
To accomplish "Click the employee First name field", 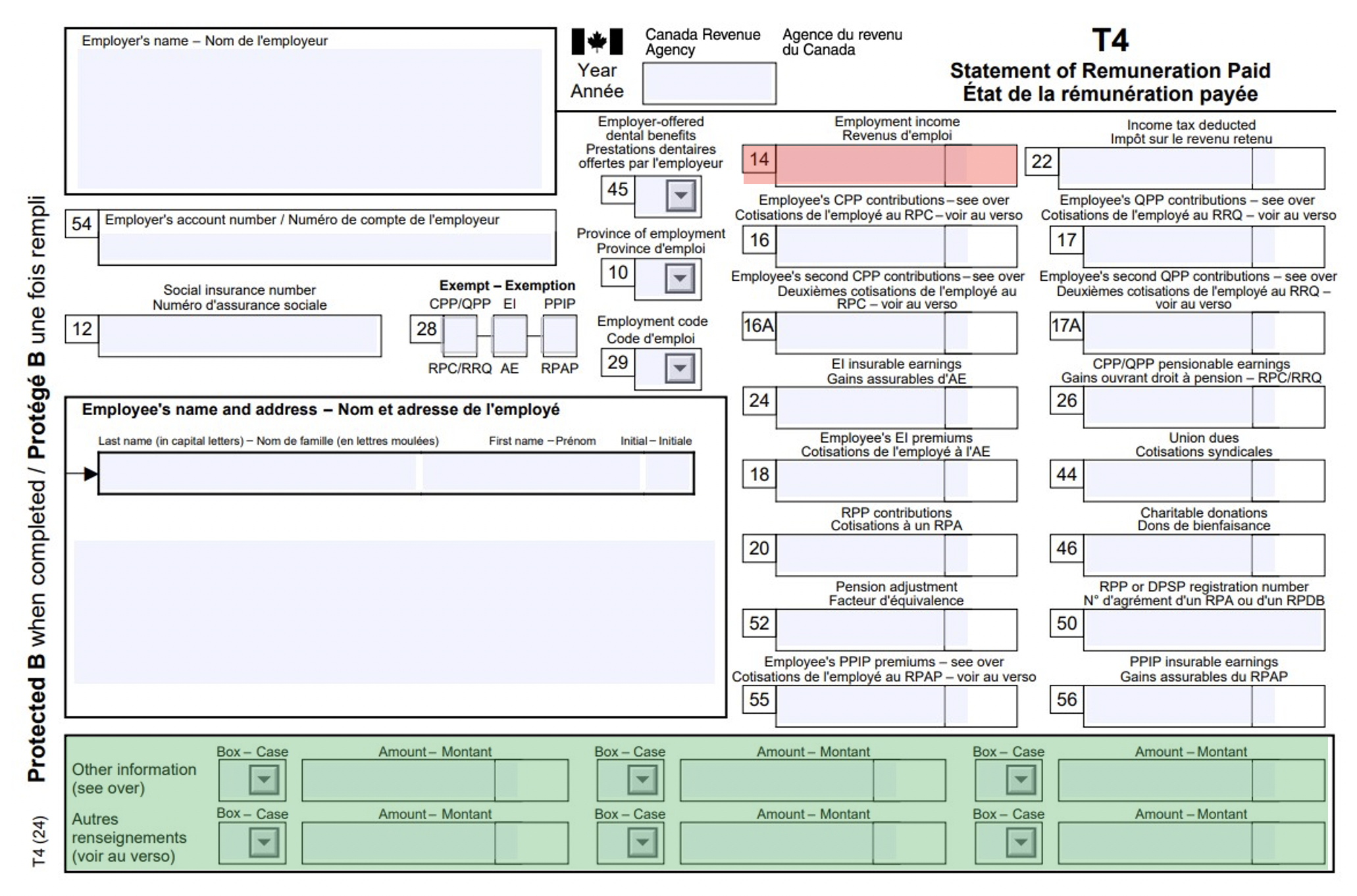I will 531,474.
